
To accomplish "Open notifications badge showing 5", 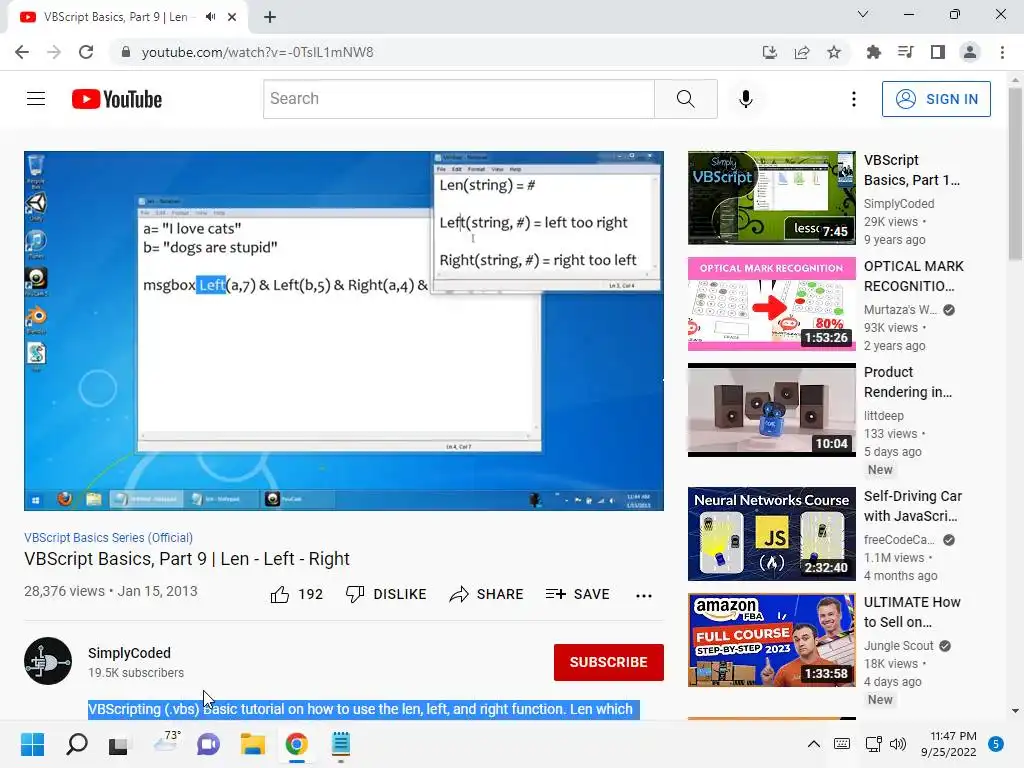I will (996, 744).
